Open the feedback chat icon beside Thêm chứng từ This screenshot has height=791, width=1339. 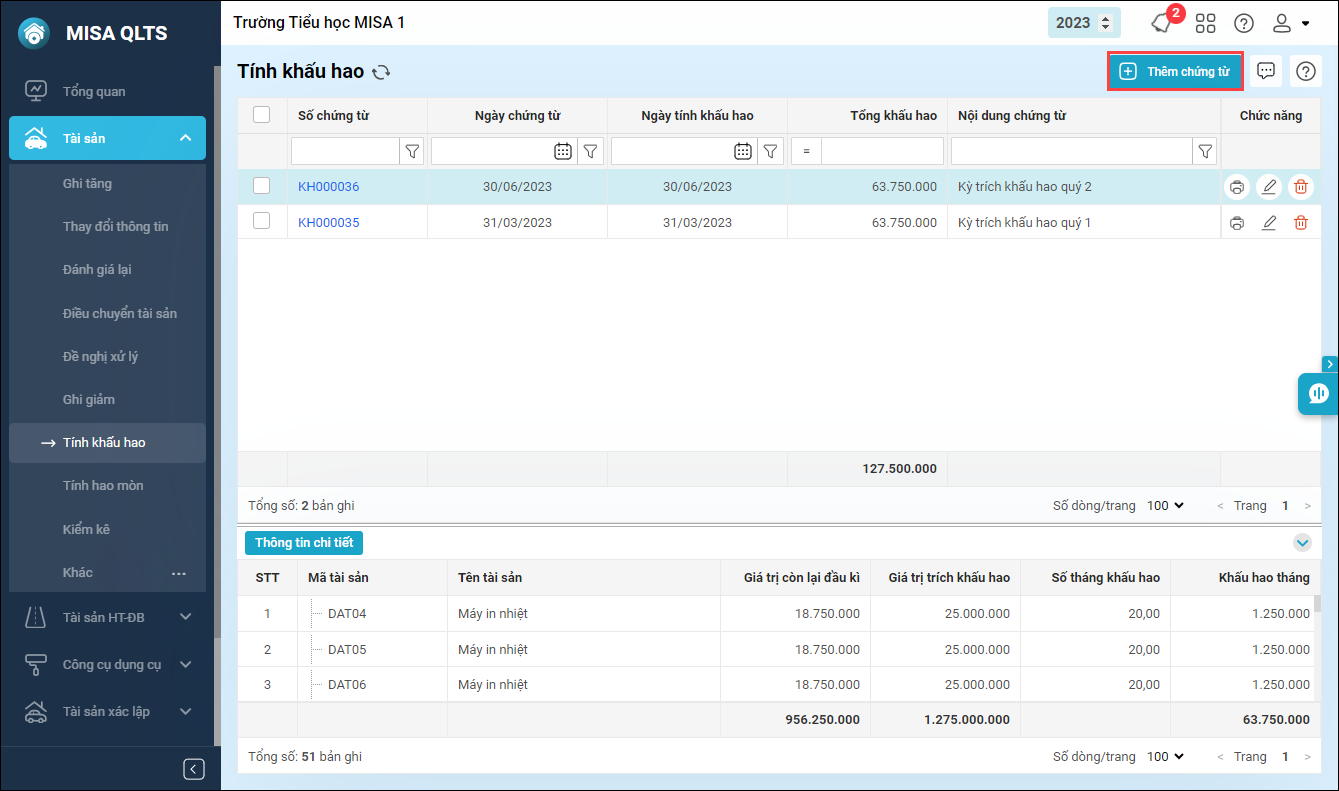click(x=1266, y=71)
